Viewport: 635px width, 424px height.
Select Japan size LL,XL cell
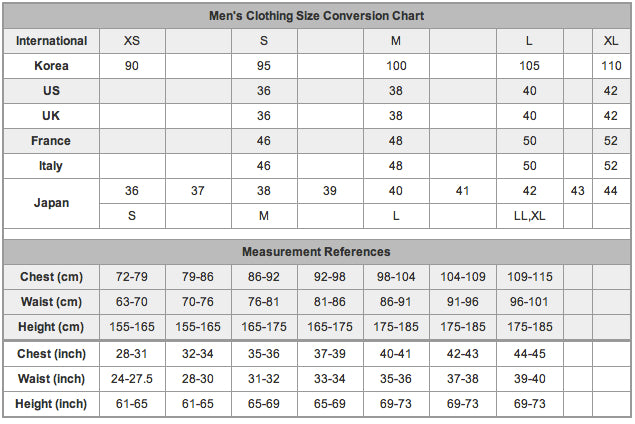pyautogui.click(x=529, y=216)
